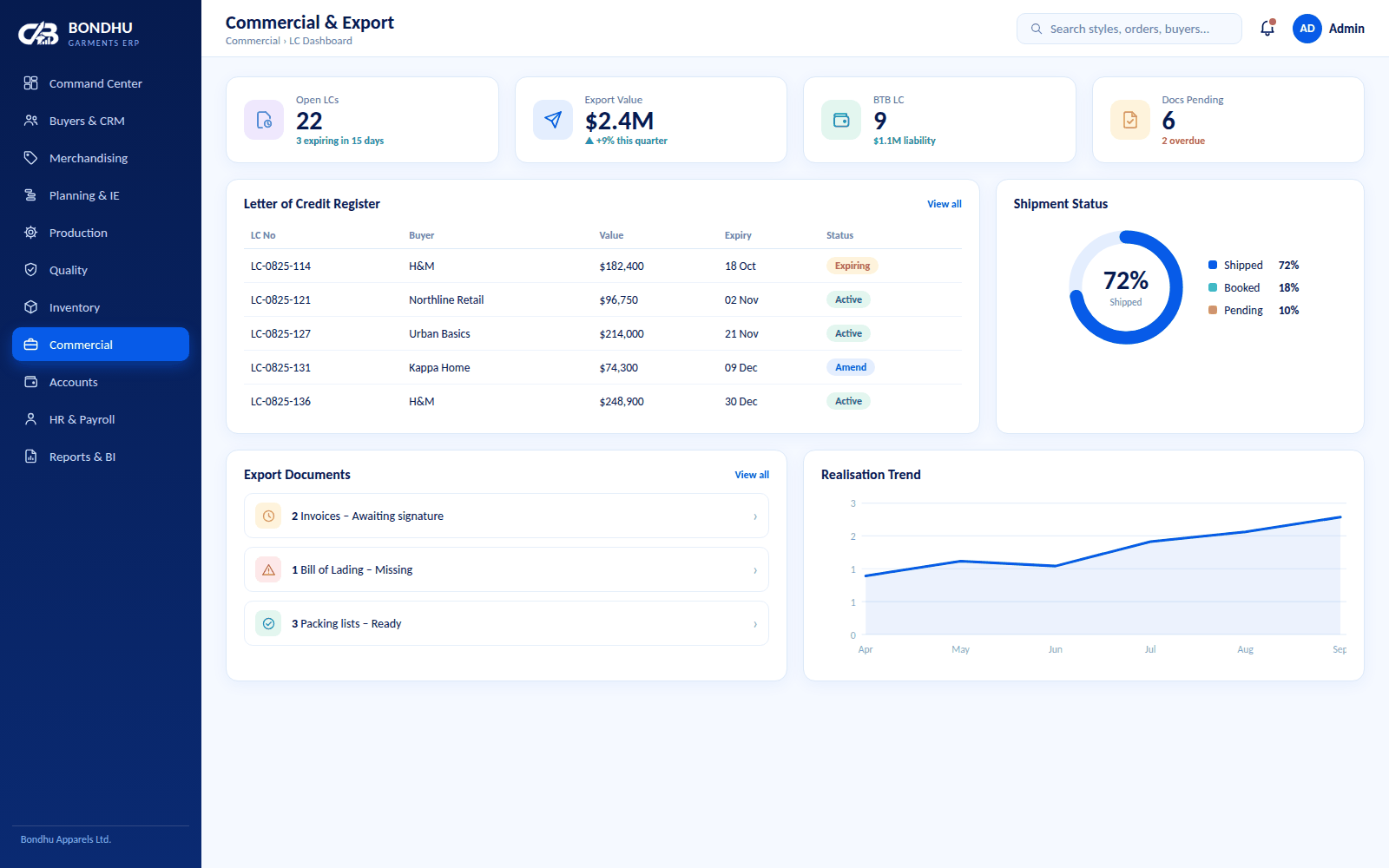Click the Merchandising tag icon

tap(31, 158)
